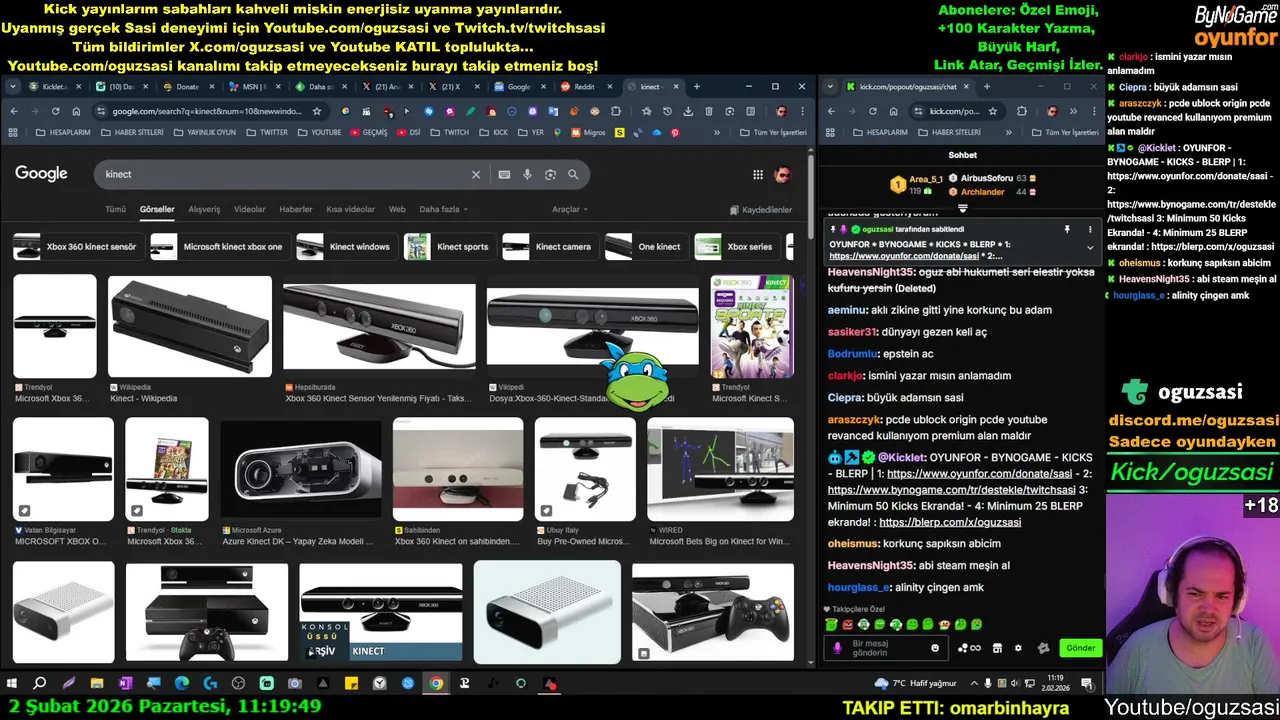The height and width of the screenshot is (720, 1280).
Task: Click the 'Bir mesaj gönderin' chat input
Action: click(886, 648)
